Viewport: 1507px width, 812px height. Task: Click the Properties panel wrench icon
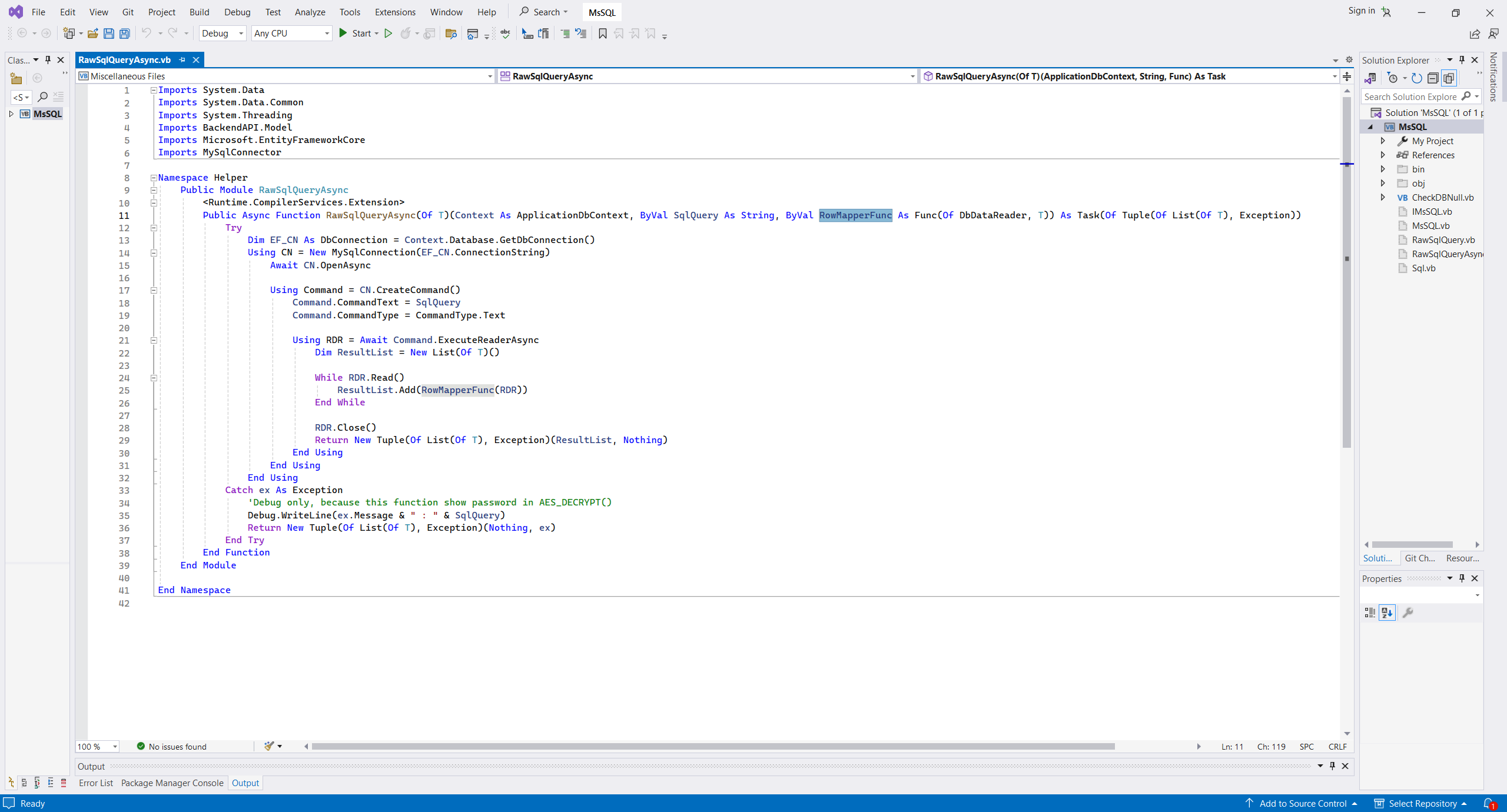1408,613
